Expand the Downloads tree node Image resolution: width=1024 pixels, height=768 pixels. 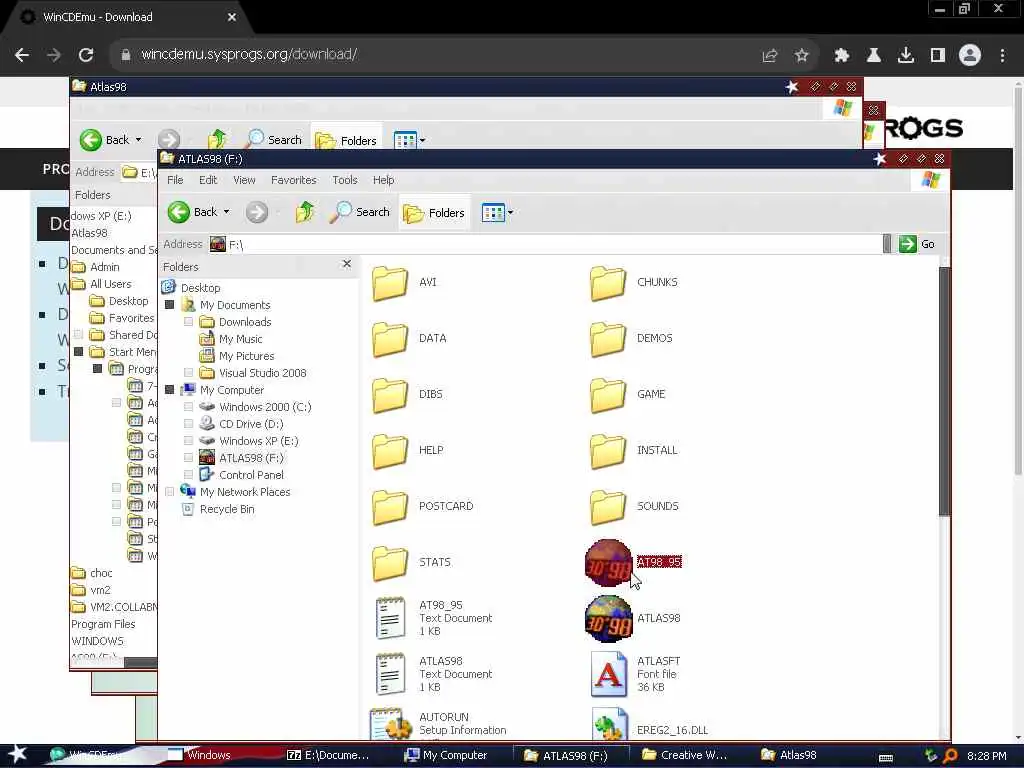(x=189, y=322)
